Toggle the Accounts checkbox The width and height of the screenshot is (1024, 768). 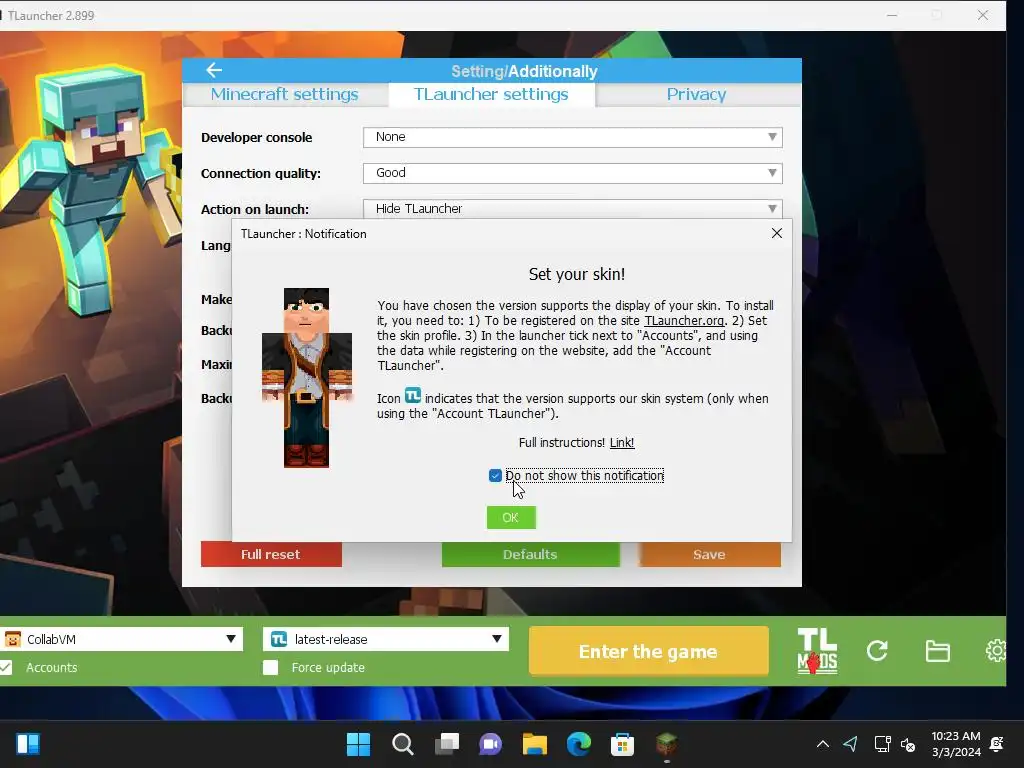(x=5, y=667)
